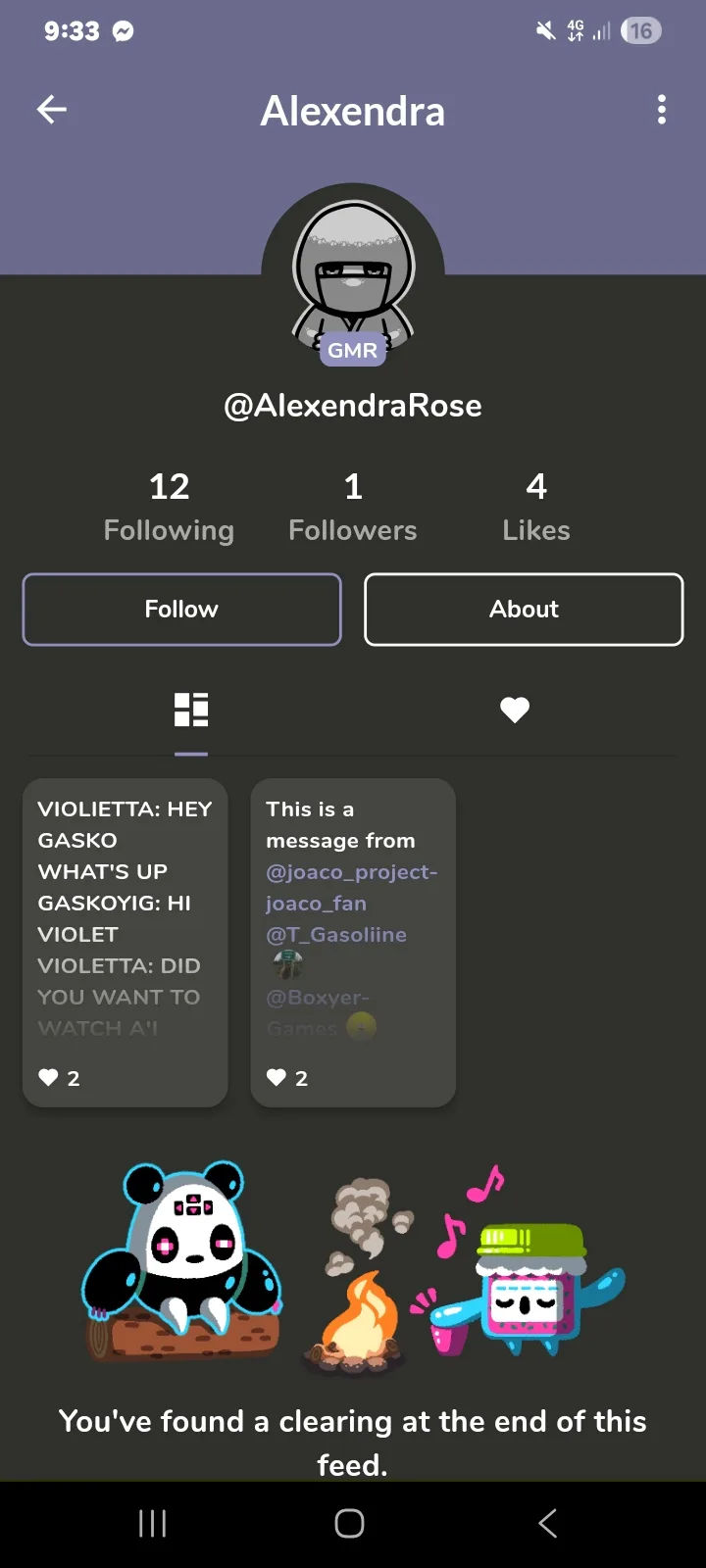706x1568 pixels.
Task: Open Android recent apps button
Action: point(153,1523)
